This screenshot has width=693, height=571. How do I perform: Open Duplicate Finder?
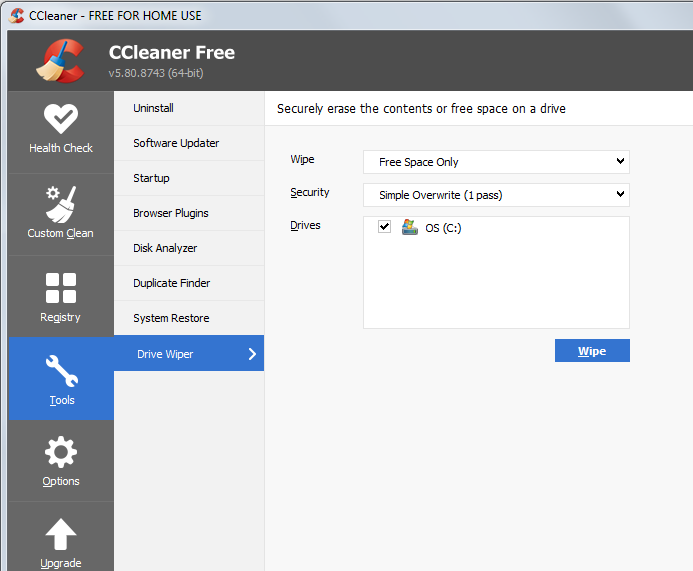coord(189,283)
